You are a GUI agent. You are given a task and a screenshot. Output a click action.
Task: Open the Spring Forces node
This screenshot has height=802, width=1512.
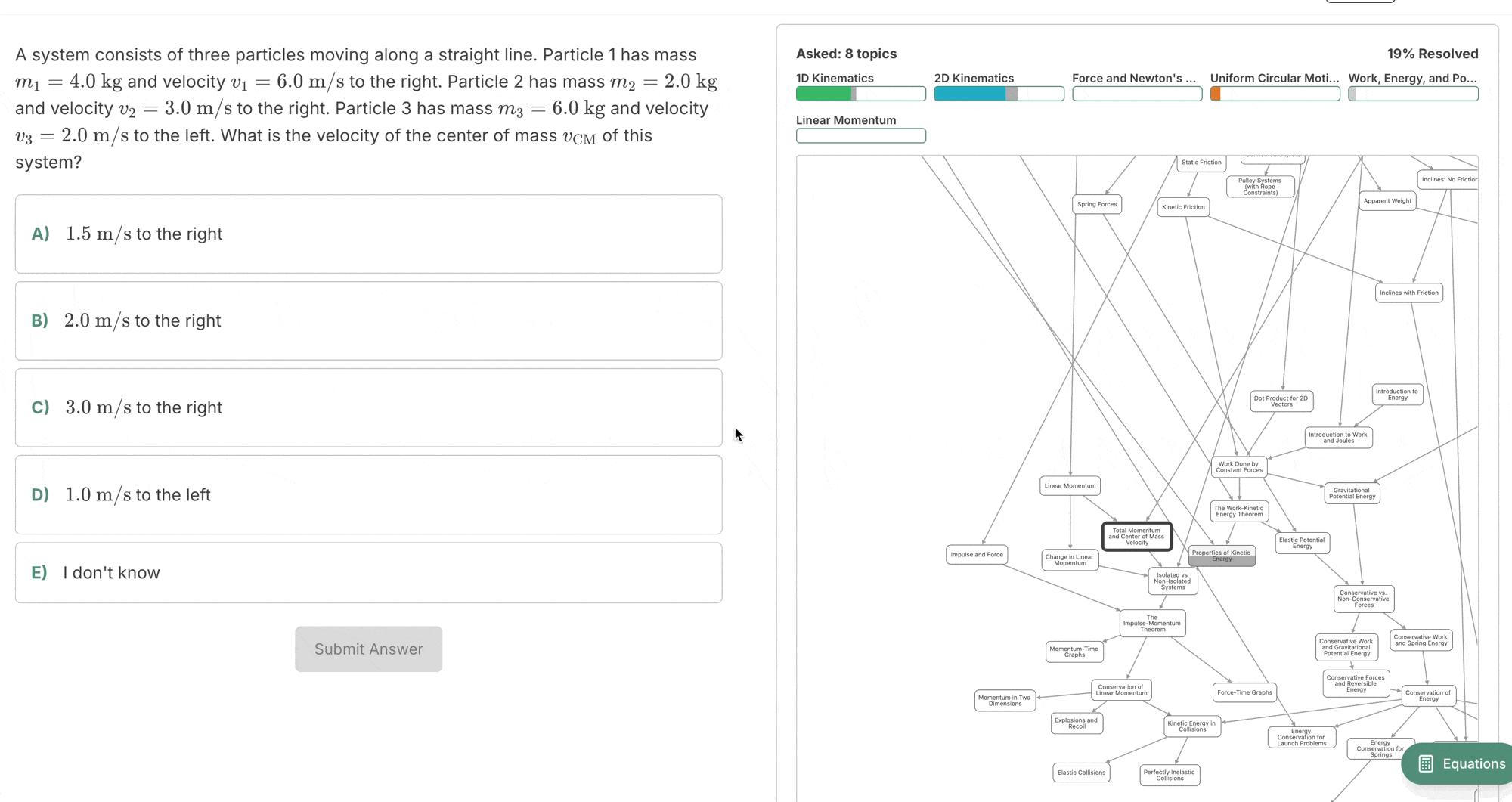point(1097,203)
